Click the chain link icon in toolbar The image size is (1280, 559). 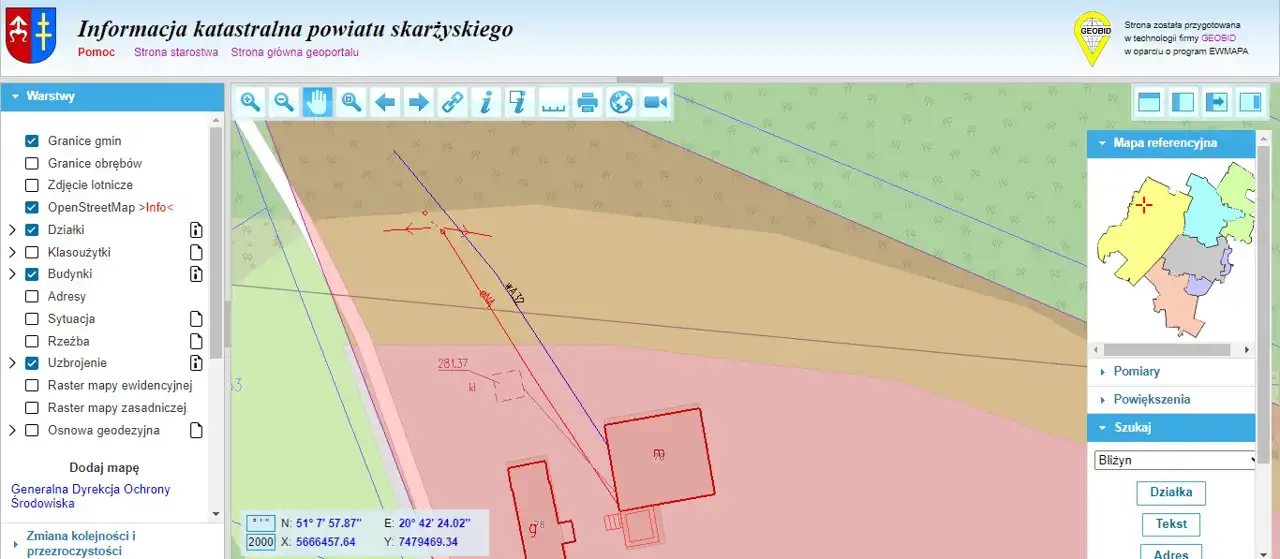453,102
